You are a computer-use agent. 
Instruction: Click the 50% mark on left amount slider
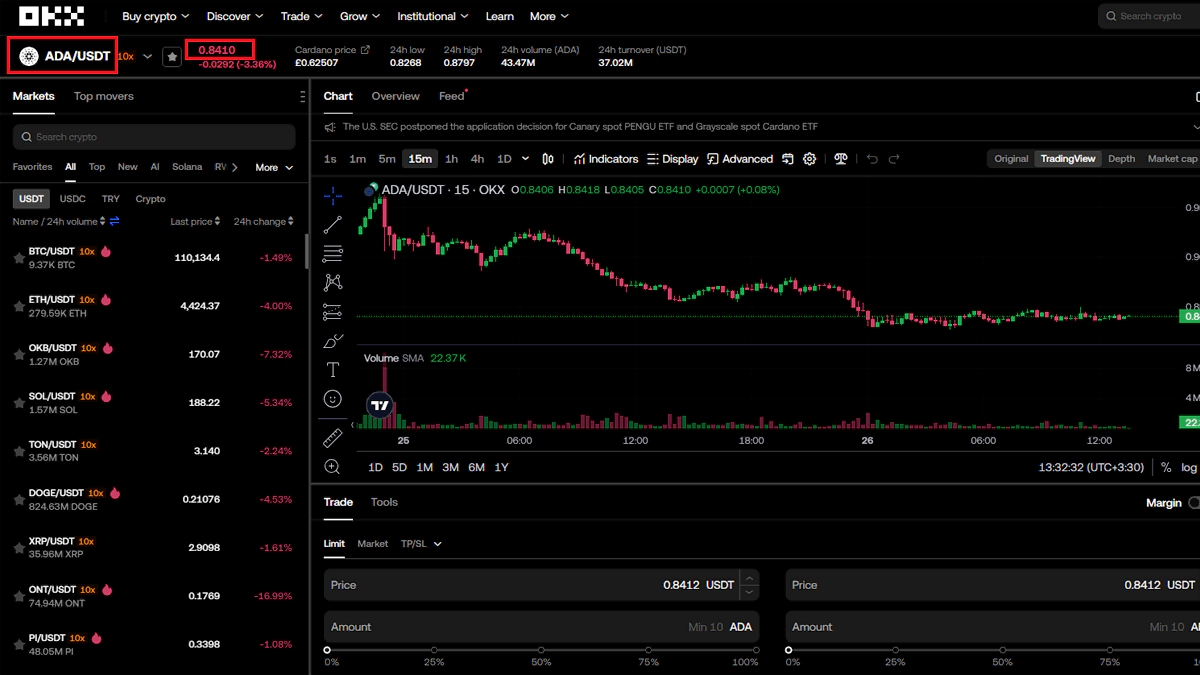541,650
